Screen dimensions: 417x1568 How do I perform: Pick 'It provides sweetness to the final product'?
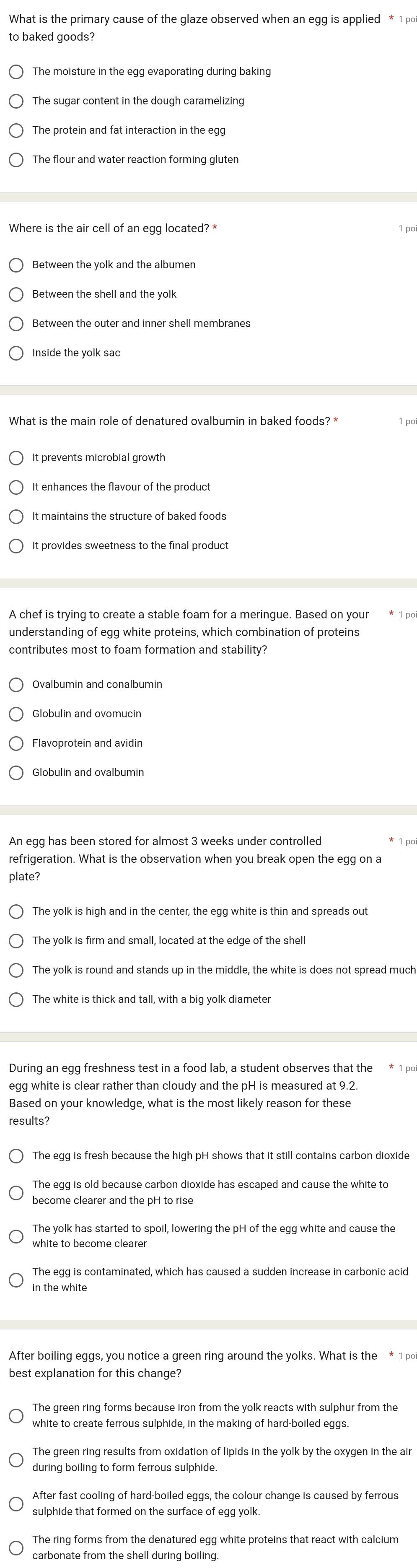[x=16, y=546]
